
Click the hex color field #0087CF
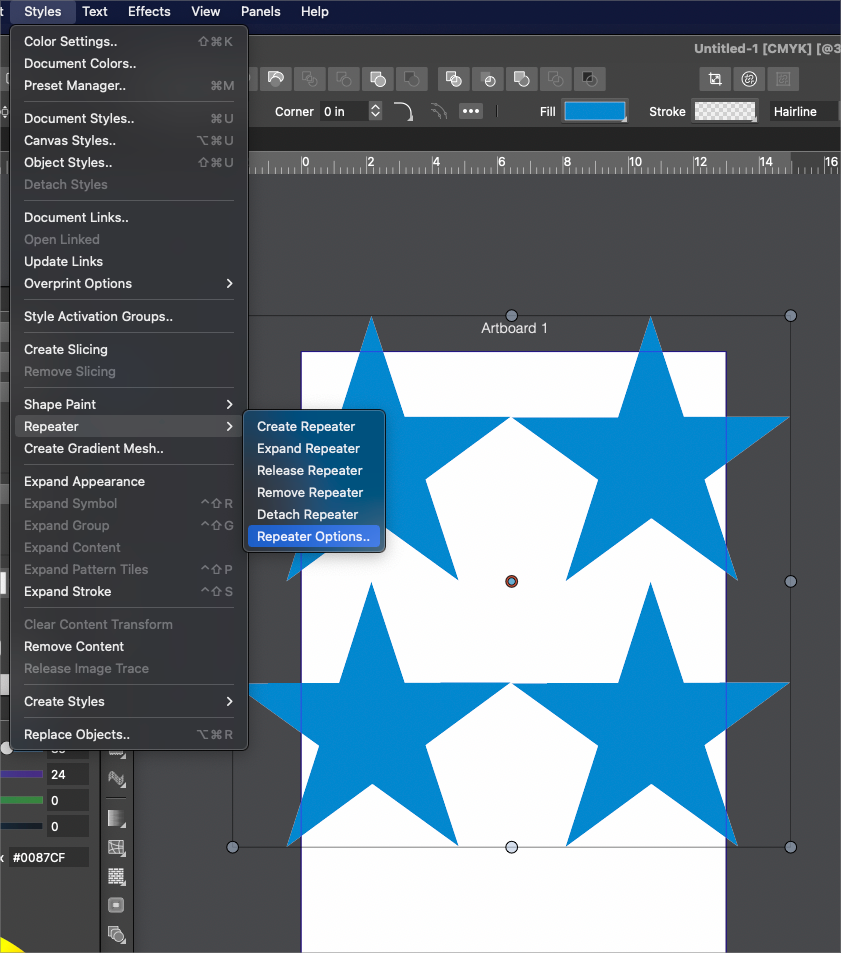48,857
